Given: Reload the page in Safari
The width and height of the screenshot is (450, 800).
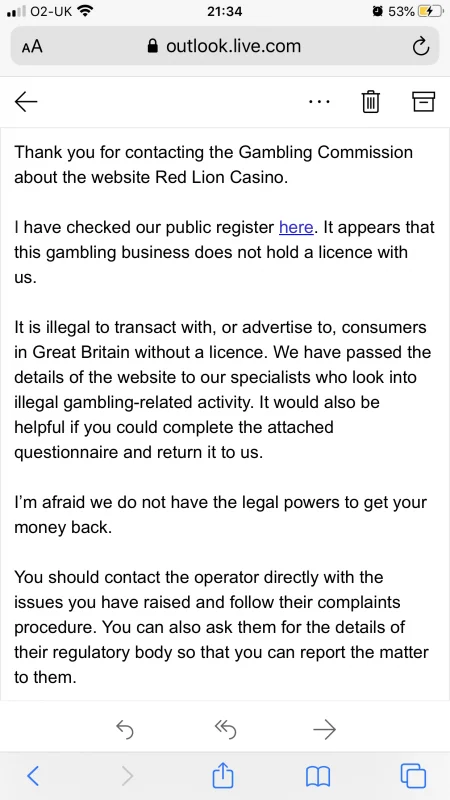Looking at the screenshot, I should (420, 47).
